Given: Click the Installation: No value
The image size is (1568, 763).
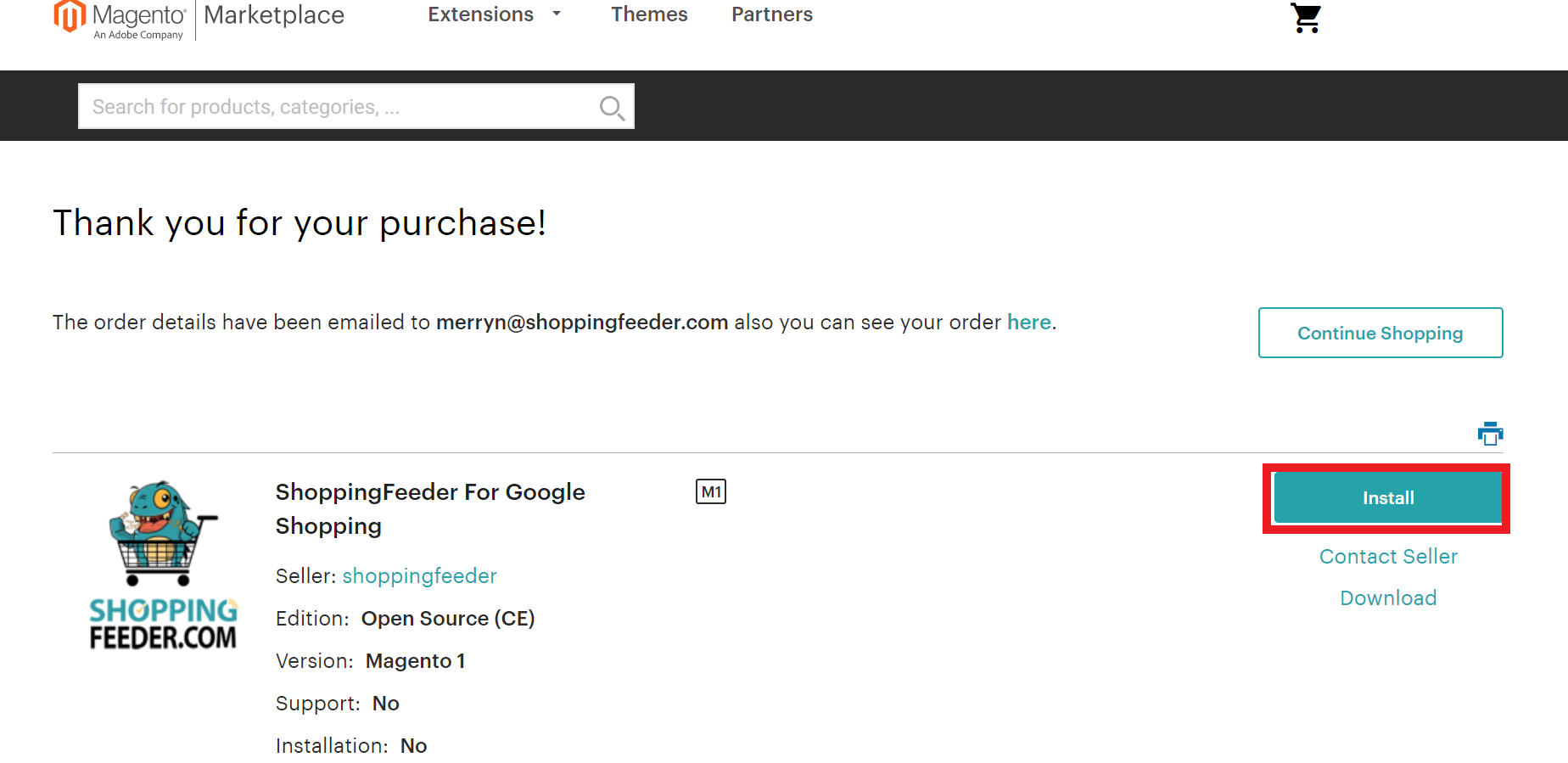Looking at the screenshot, I should tap(413, 746).
